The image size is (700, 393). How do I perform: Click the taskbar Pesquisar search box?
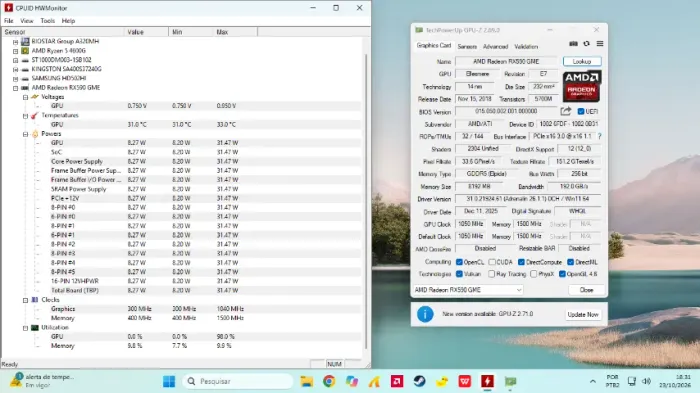238,381
